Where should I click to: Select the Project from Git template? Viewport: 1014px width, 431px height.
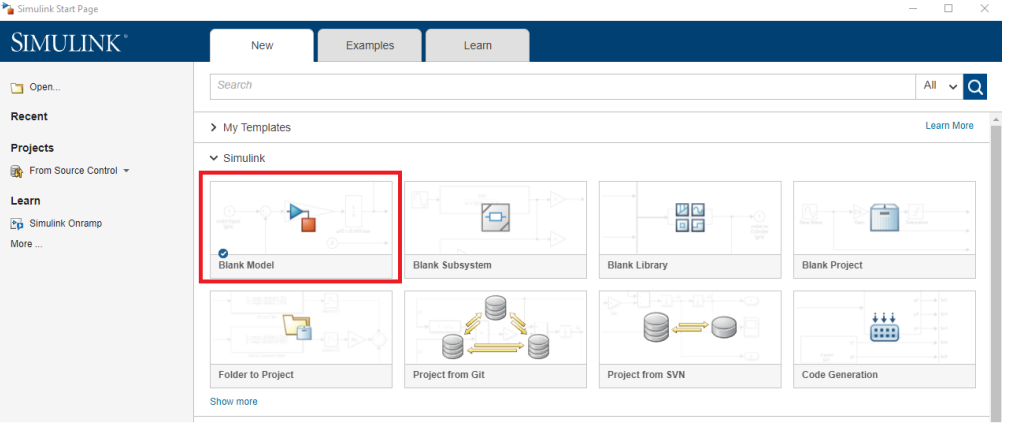tap(495, 339)
